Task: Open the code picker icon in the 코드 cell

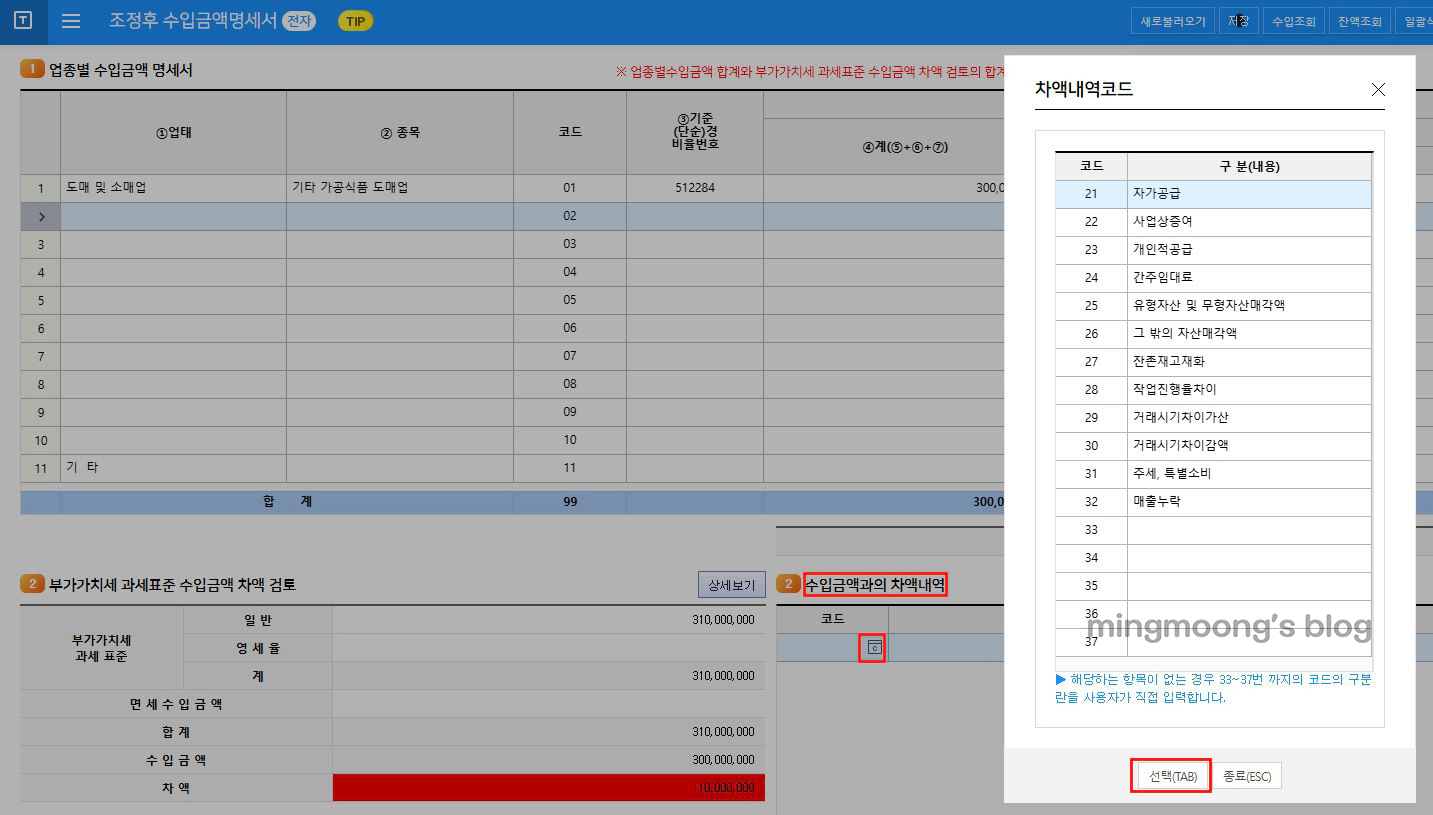Action: [871, 647]
